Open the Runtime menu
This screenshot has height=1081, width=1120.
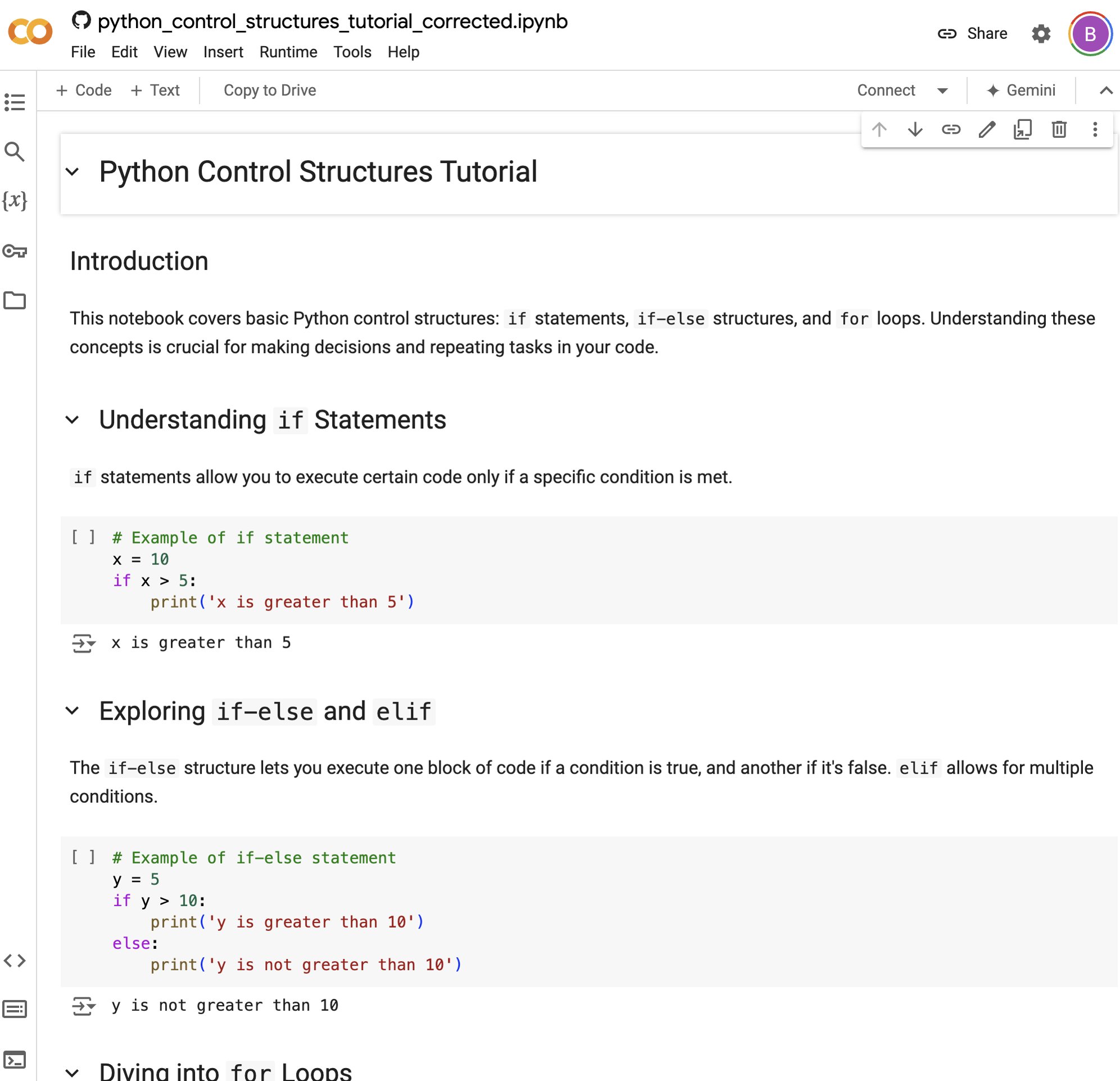288,52
